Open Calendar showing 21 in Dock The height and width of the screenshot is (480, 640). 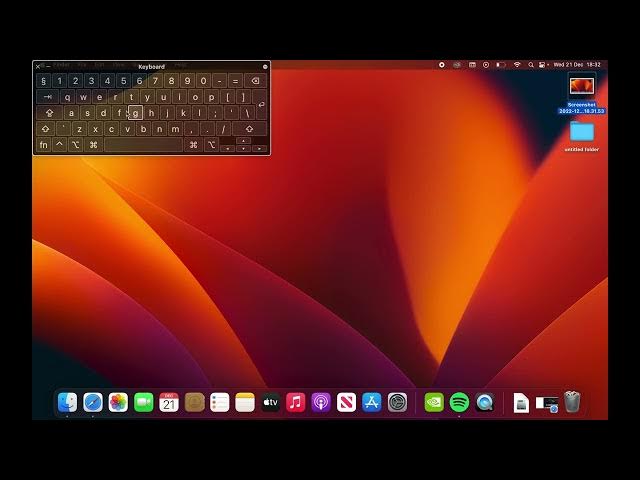coord(169,402)
